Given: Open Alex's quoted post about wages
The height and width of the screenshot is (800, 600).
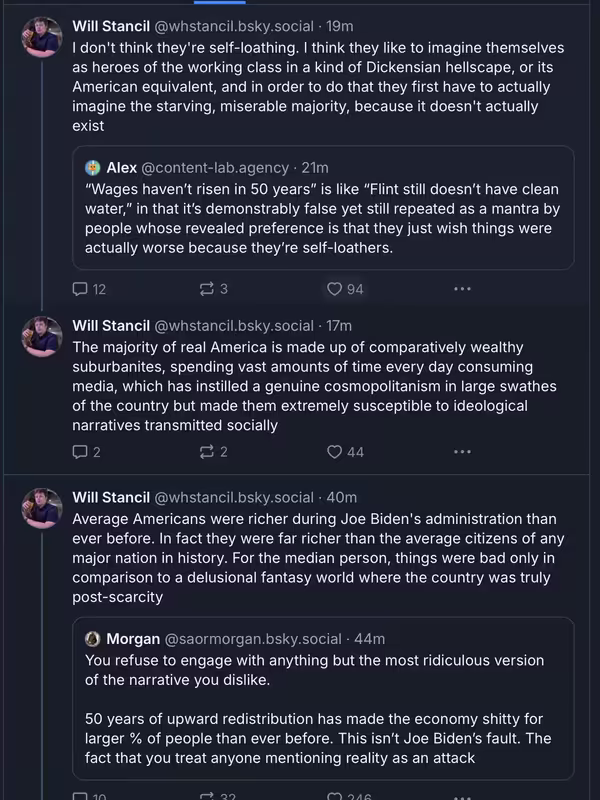Looking at the screenshot, I should tap(323, 208).
